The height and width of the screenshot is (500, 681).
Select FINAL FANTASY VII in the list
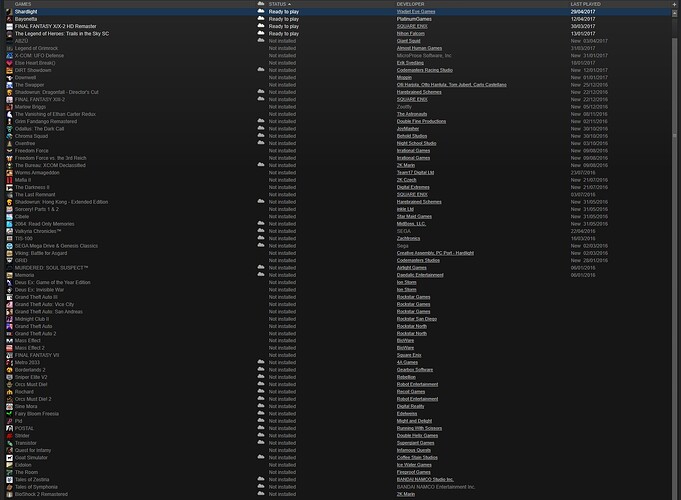pyautogui.click(x=38, y=355)
